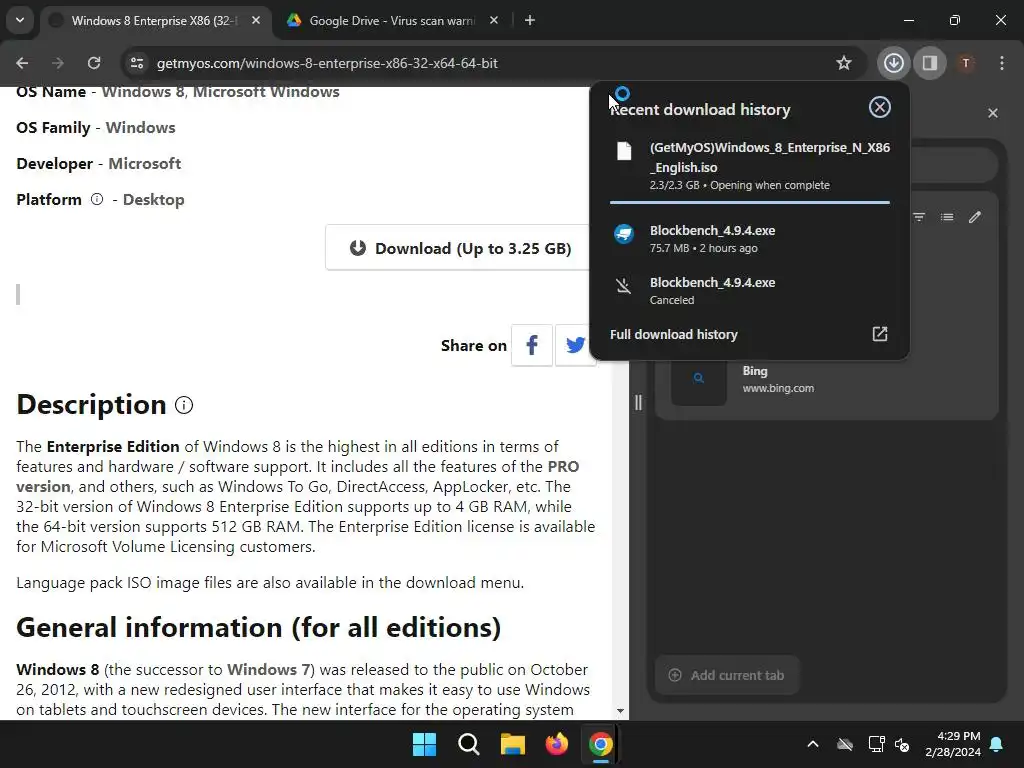Click the Download (Up to 3.25 GB) button

[x=460, y=248]
